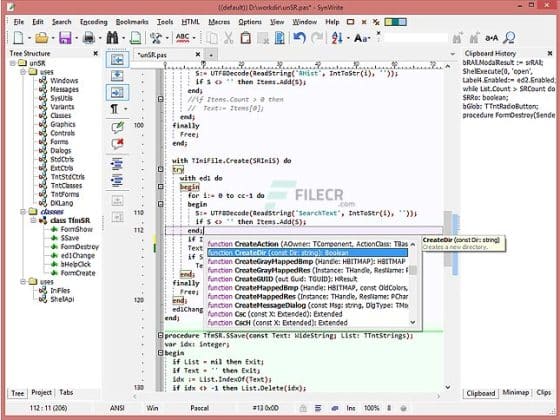Create a new file with toolbar icon
The width and height of the screenshot is (560, 420).
(18, 38)
